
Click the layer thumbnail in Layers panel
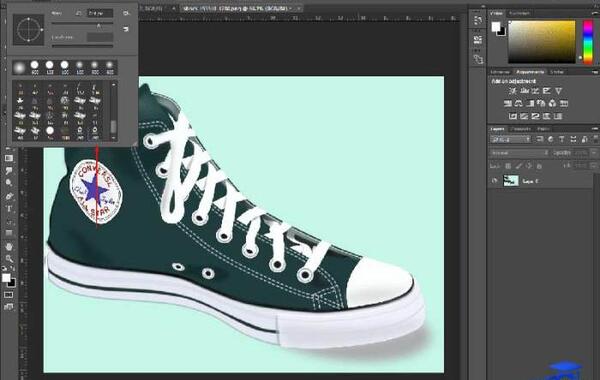pyautogui.click(x=510, y=181)
